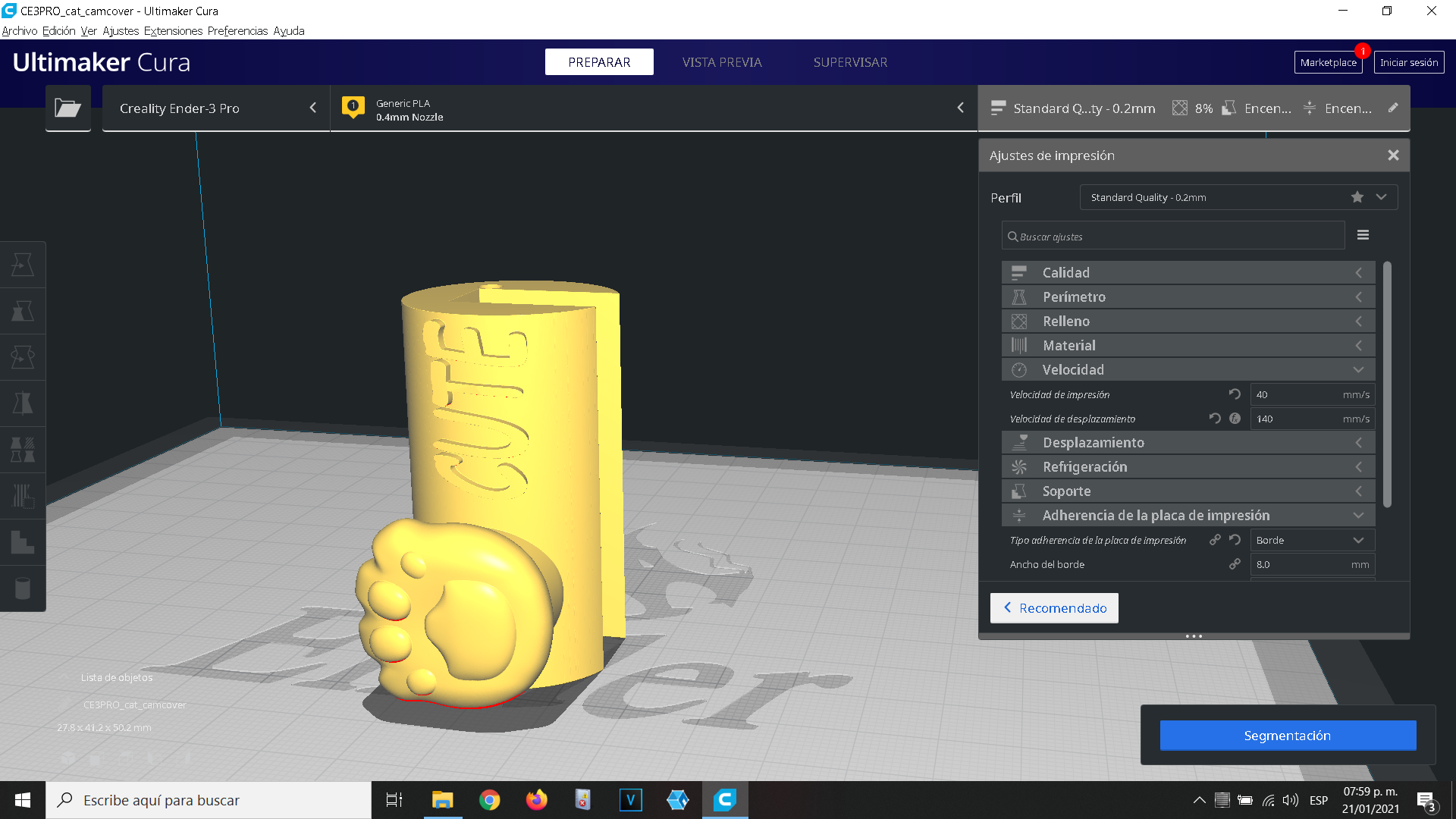The width and height of the screenshot is (1456, 819).
Task: Open the Ayuda menu
Action: point(289,31)
